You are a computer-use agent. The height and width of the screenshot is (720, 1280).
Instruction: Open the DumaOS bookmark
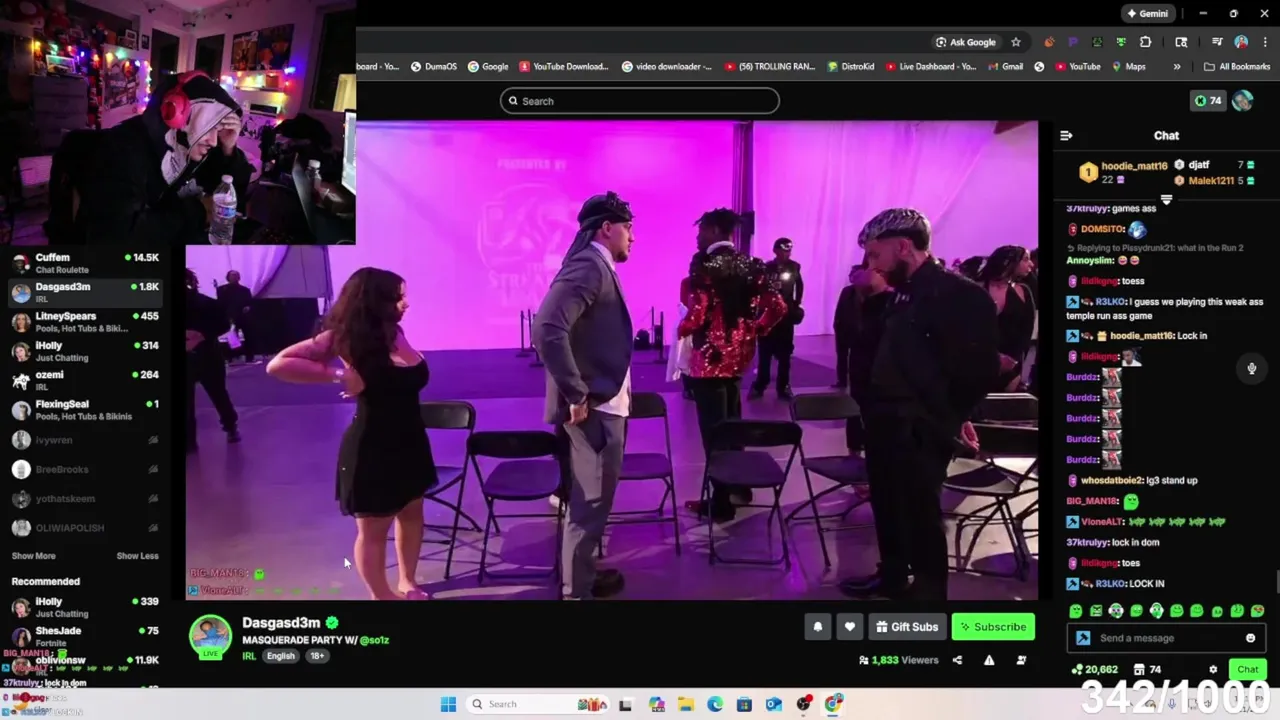(433, 67)
